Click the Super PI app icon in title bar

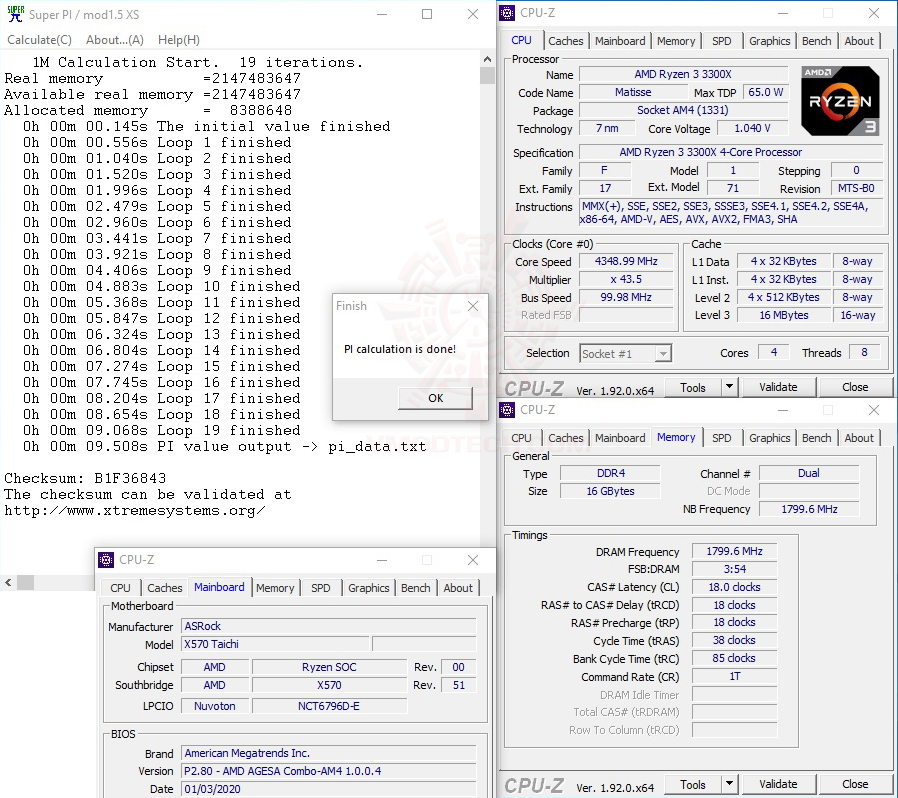click(x=15, y=14)
